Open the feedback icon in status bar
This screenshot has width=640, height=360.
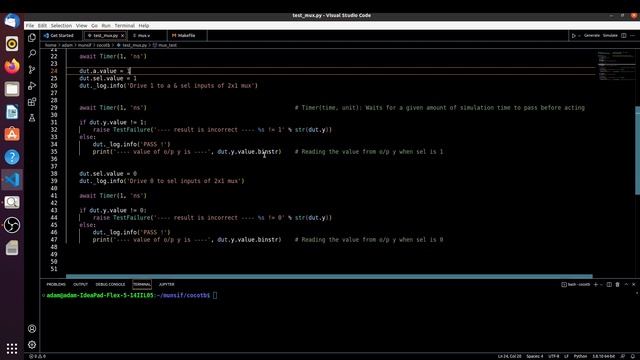(623, 356)
